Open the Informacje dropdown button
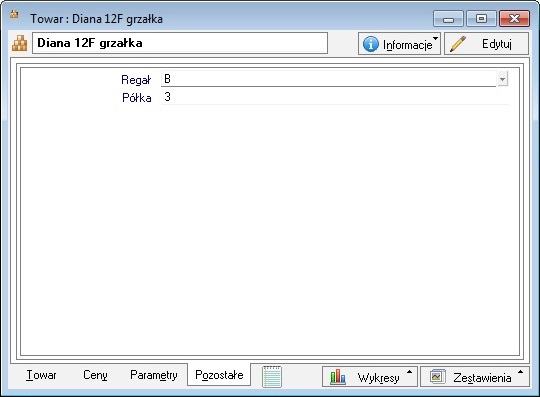The image size is (540, 397). [x=399, y=44]
